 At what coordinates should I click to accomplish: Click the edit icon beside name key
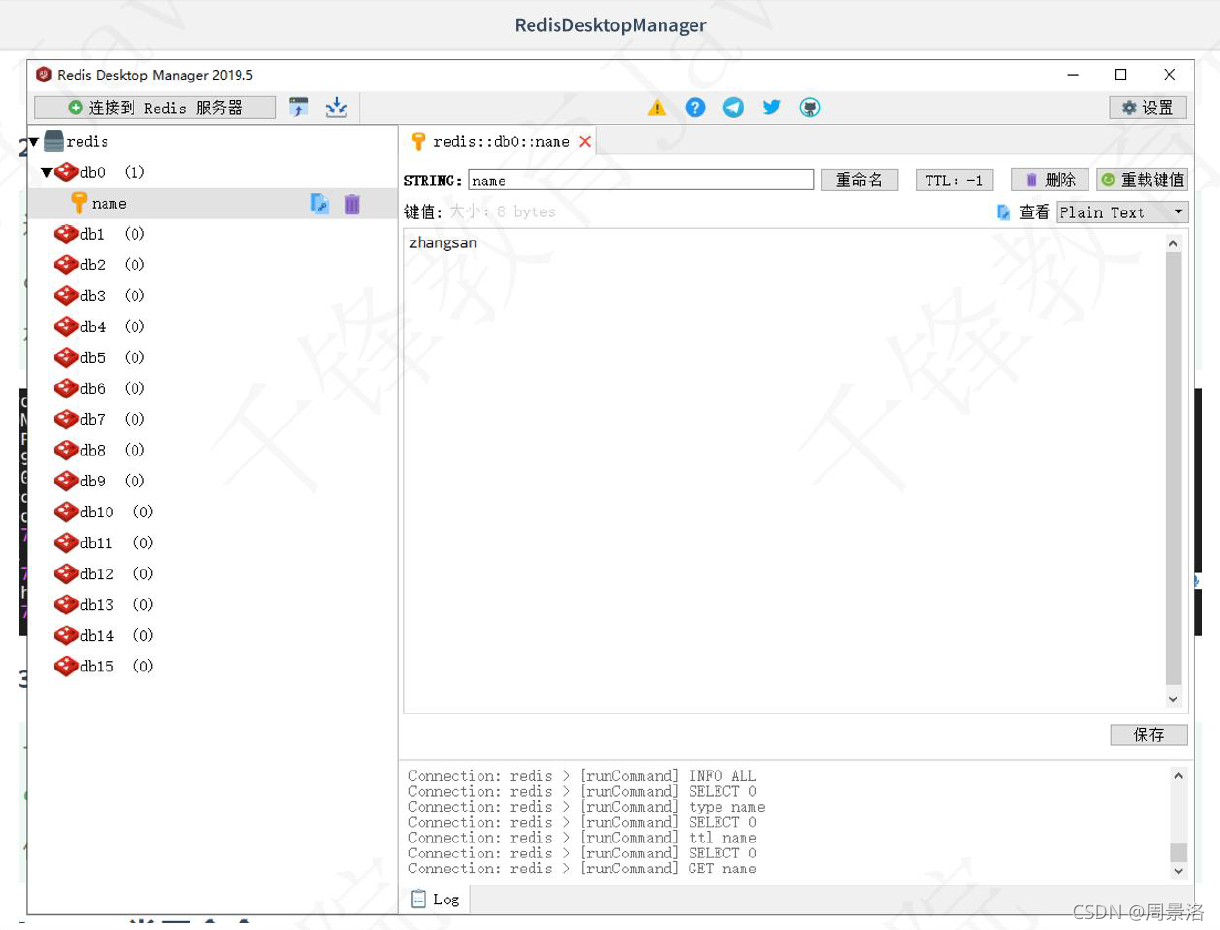pyautogui.click(x=320, y=204)
